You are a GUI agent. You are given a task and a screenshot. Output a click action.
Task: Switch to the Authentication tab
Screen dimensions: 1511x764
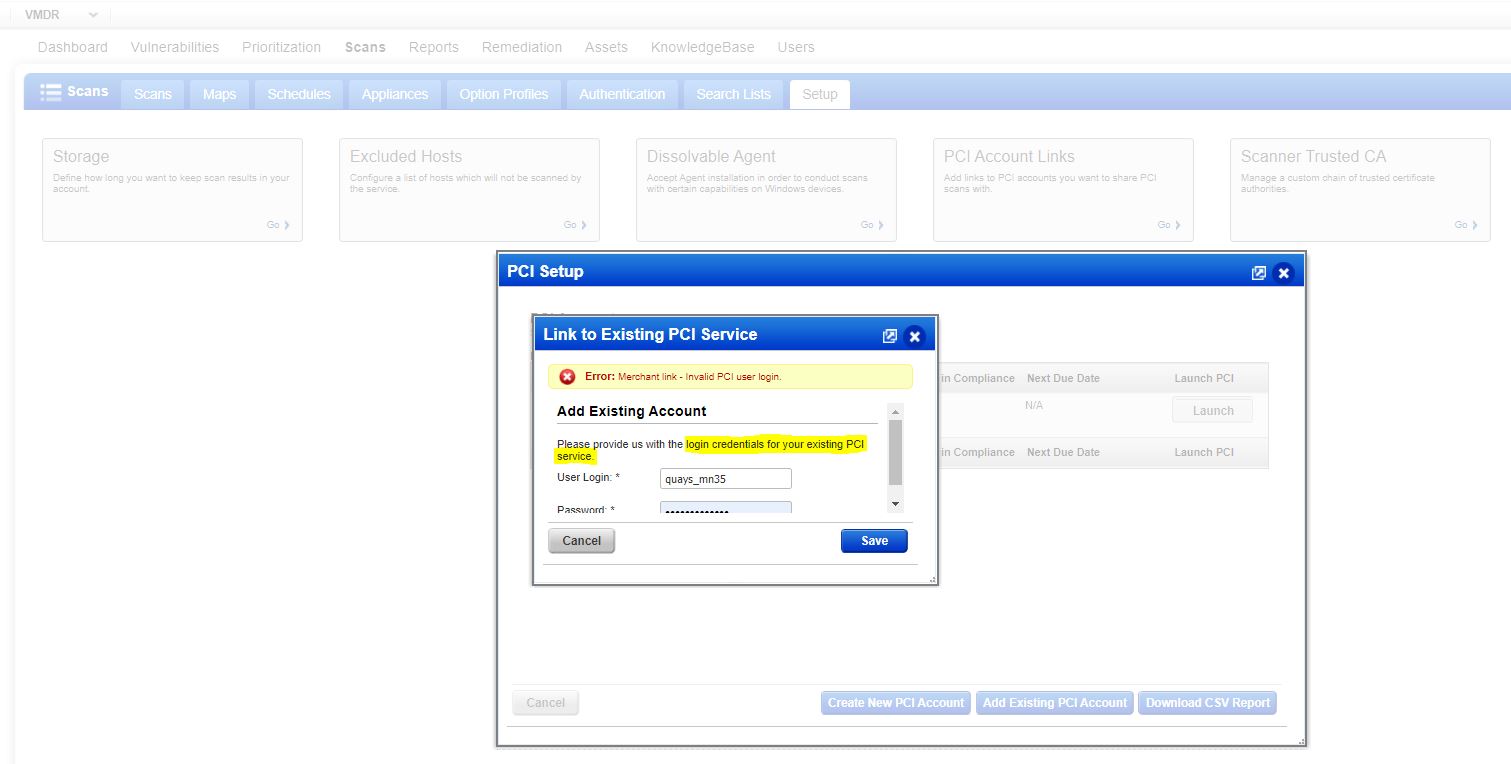click(x=622, y=94)
